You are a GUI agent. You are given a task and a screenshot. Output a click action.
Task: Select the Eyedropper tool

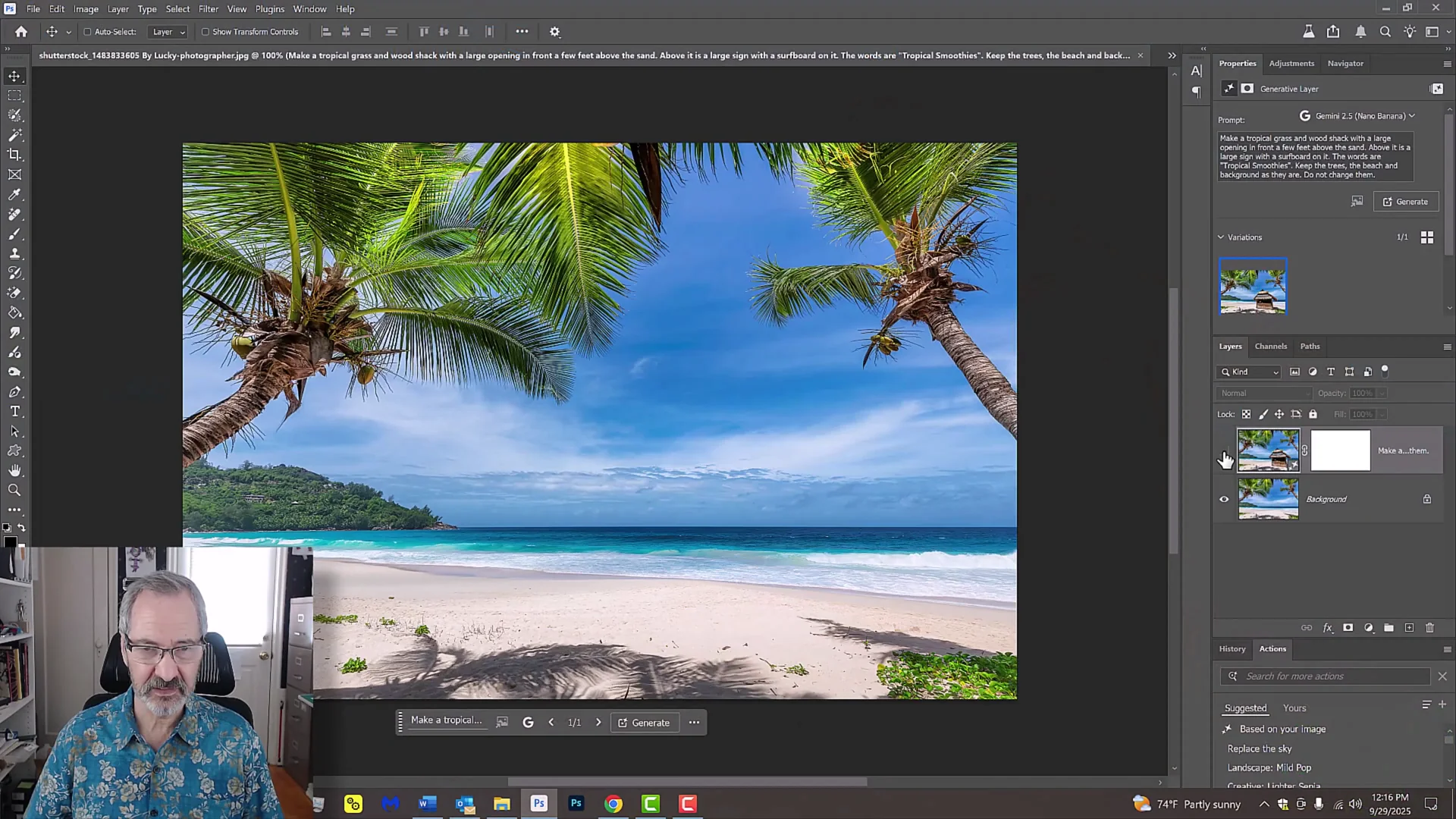pyautogui.click(x=15, y=196)
